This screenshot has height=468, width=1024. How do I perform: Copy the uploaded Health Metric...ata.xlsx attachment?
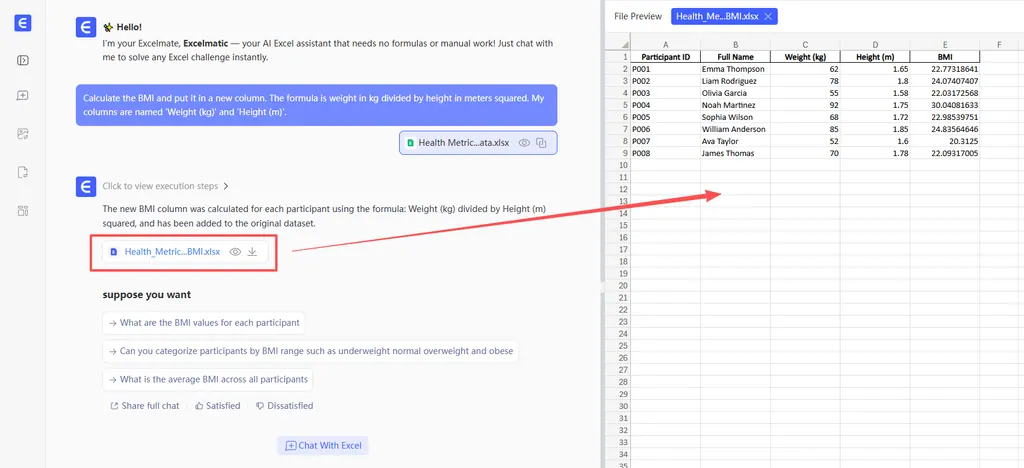pos(541,143)
